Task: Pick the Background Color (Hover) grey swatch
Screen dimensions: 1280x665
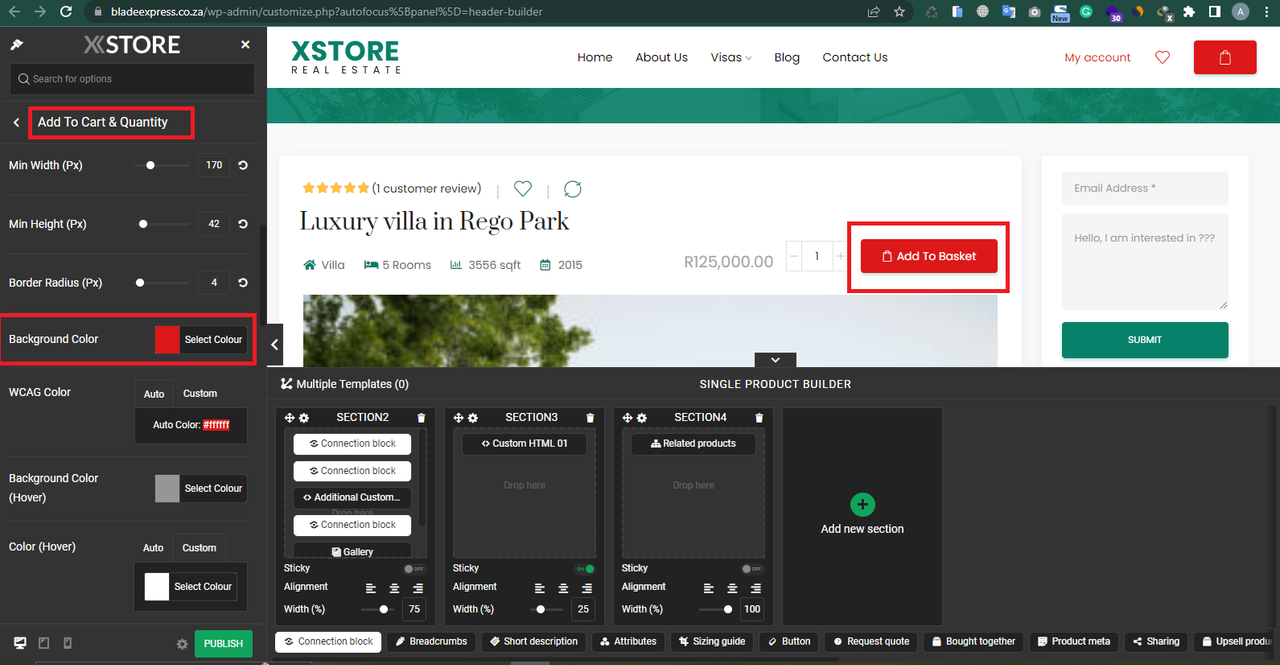Action: (167, 489)
